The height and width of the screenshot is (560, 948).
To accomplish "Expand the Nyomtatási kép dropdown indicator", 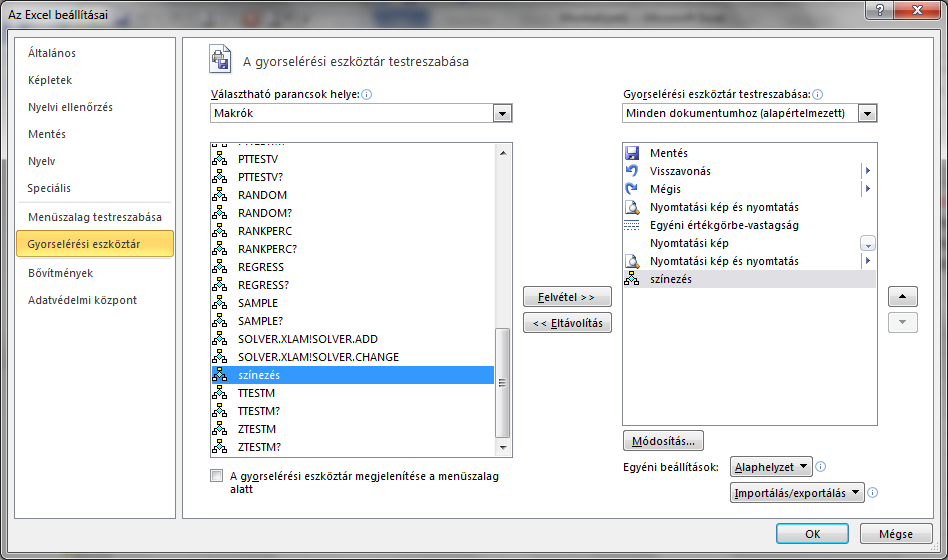I will 868,243.
